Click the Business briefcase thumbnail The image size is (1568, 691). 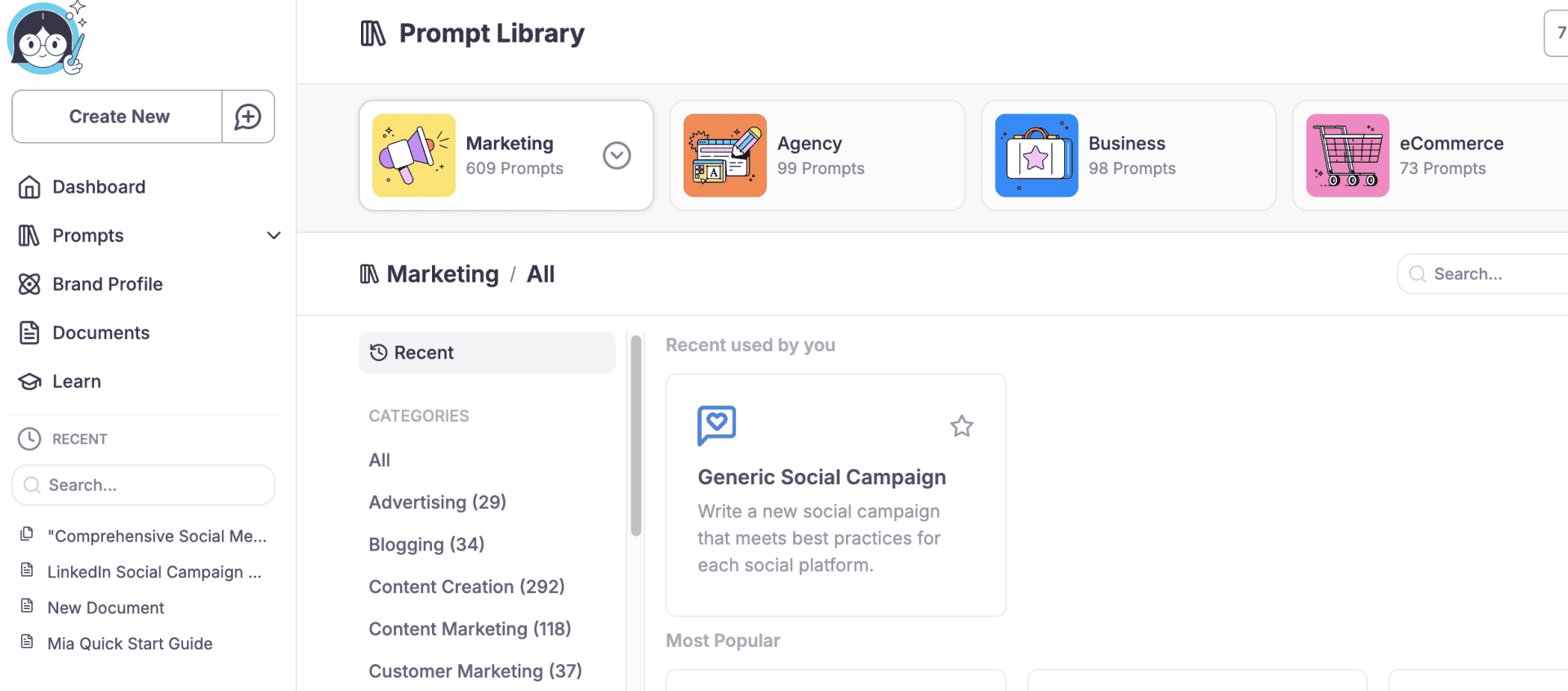click(x=1036, y=155)
